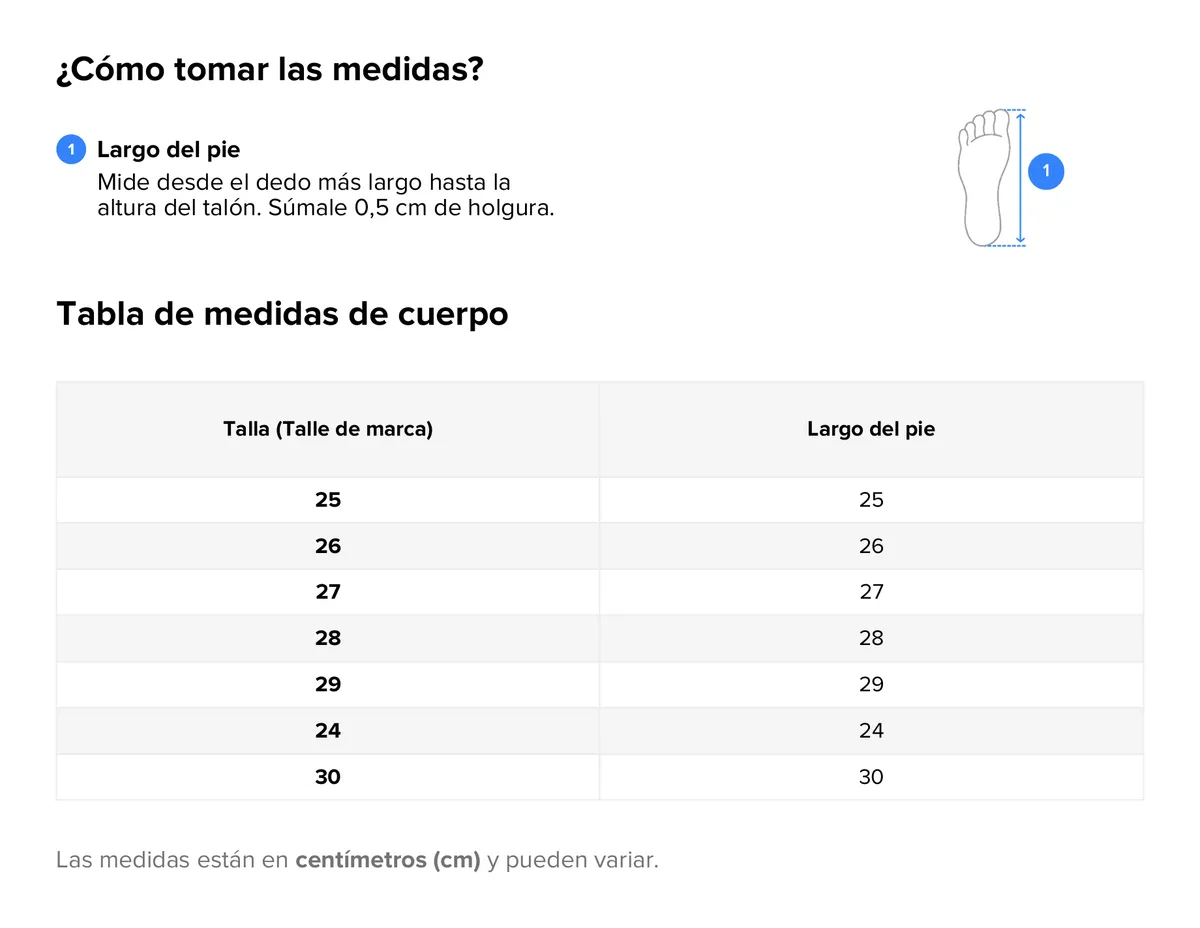Select size 25 in the Talla column

[x=328, y=500]
